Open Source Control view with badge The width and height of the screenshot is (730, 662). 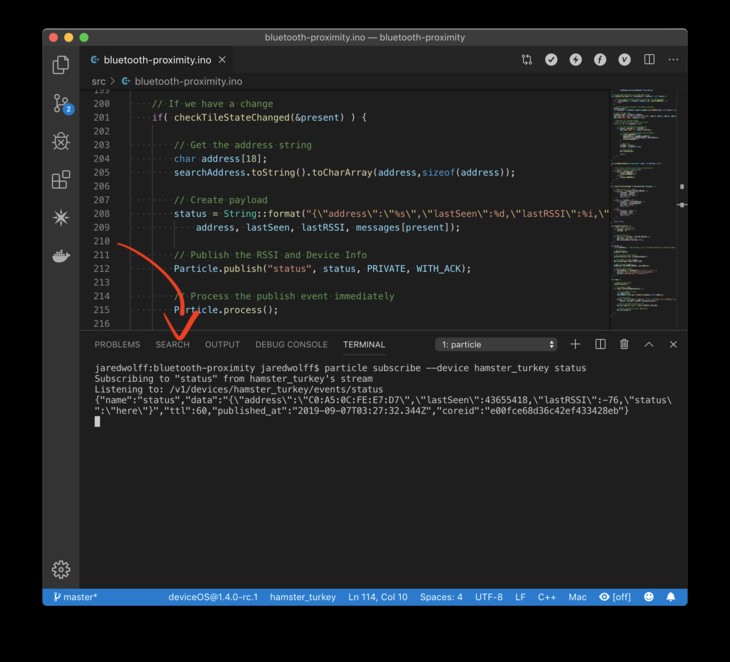[61, 104]
